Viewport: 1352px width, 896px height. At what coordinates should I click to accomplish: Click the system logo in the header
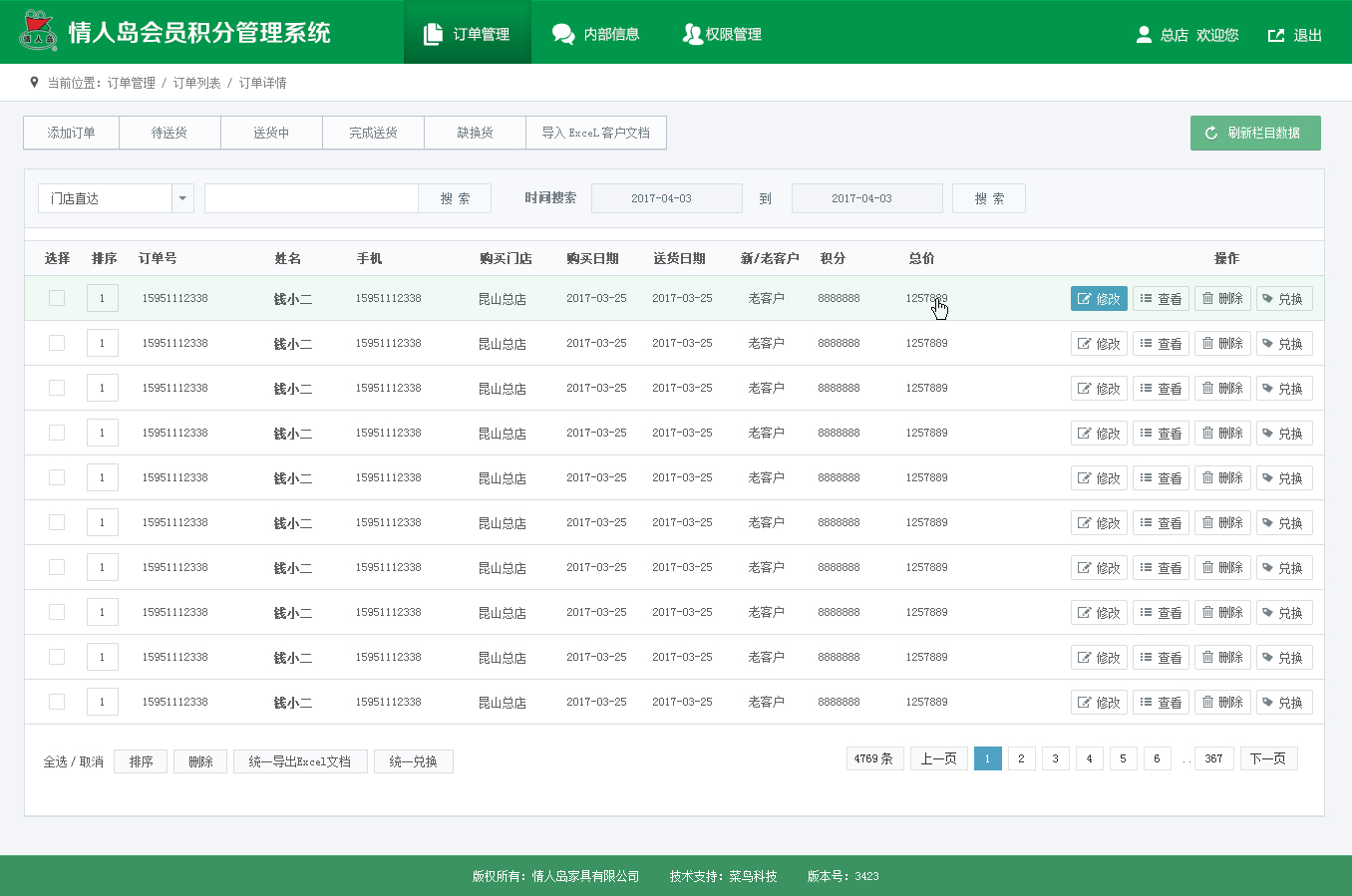[x=39, y=31]
